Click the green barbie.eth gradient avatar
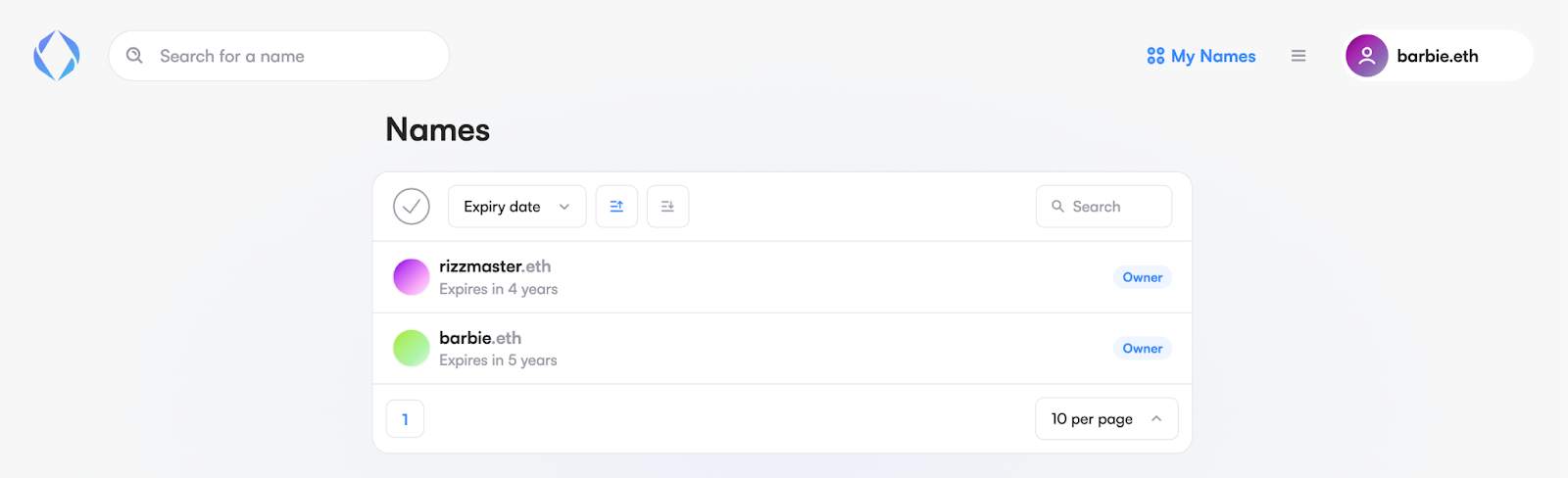 412,348
